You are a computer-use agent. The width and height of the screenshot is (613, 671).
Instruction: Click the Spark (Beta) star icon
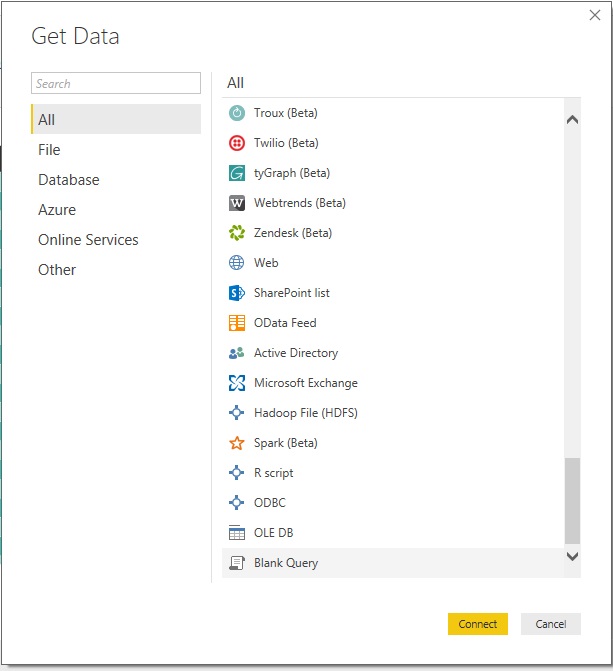coord(237,443)
